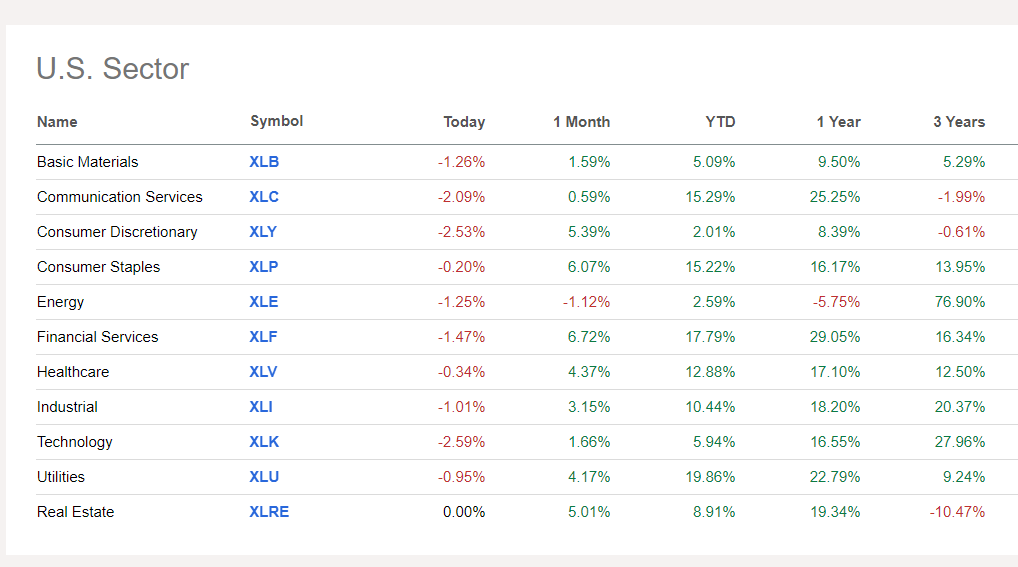Open the XLP ticker page
The width and height of the screenshot is (1018, 567).
coord(264,267)
